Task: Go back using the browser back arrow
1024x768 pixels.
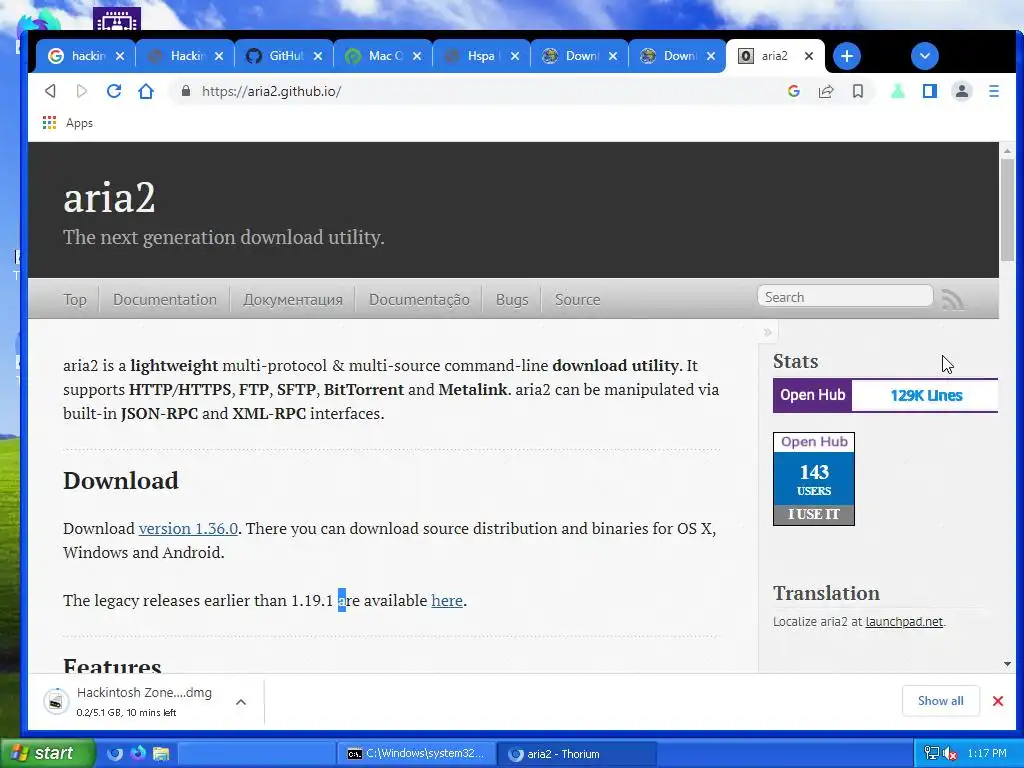Action: tap(50, 91)
